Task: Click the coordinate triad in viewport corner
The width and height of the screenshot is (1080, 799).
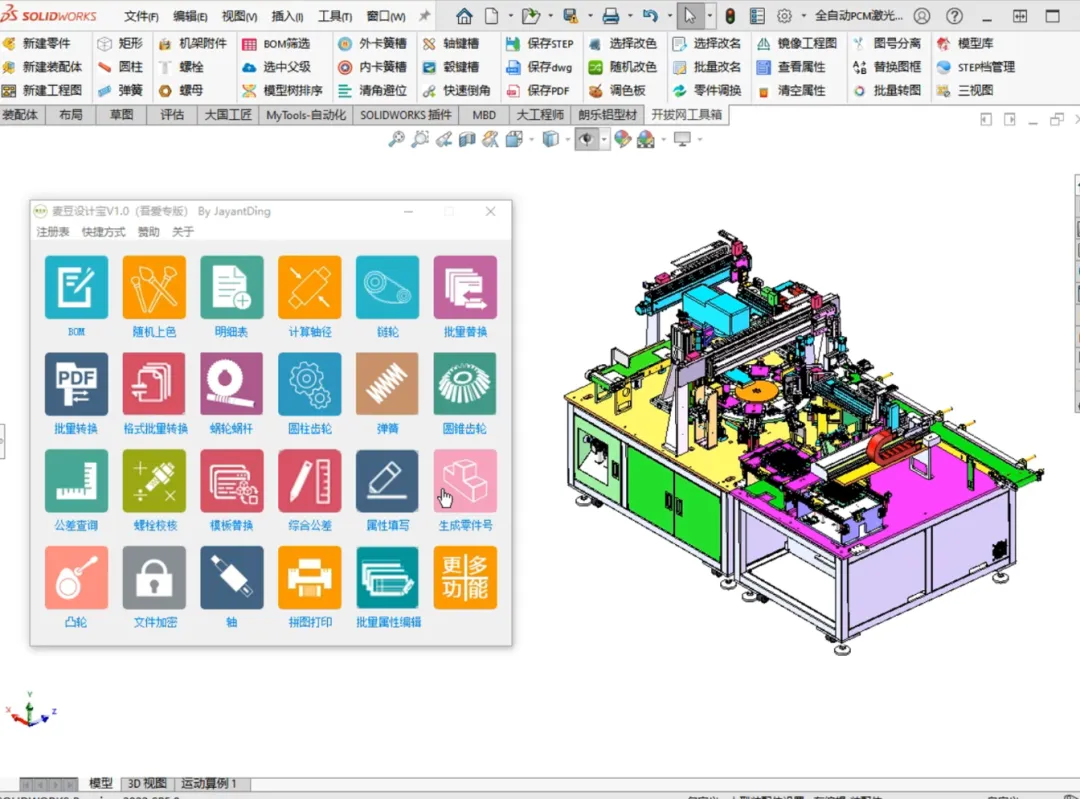Action: [x=30, y=711]
